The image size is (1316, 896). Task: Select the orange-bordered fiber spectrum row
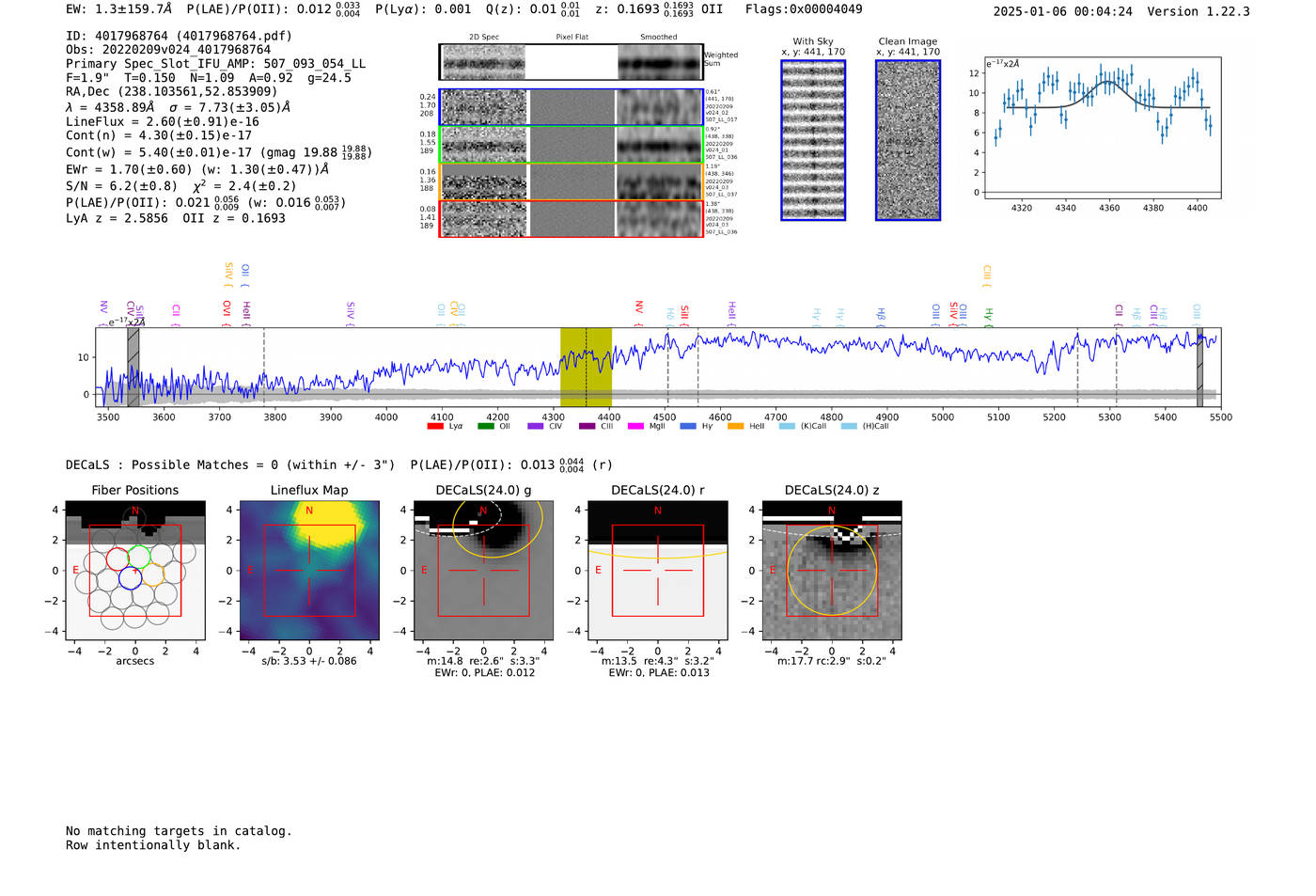[571, 181]
